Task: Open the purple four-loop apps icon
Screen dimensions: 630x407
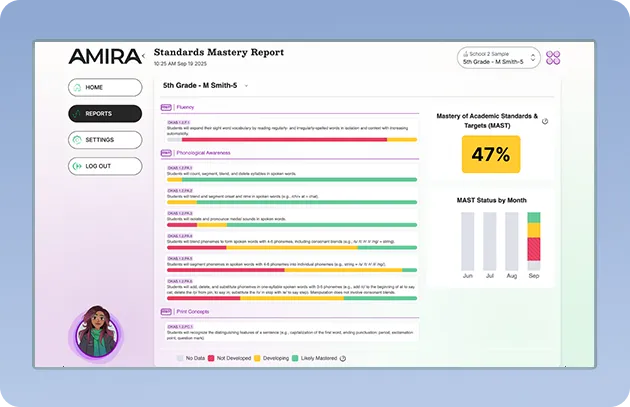Action: tap(553, 58)
